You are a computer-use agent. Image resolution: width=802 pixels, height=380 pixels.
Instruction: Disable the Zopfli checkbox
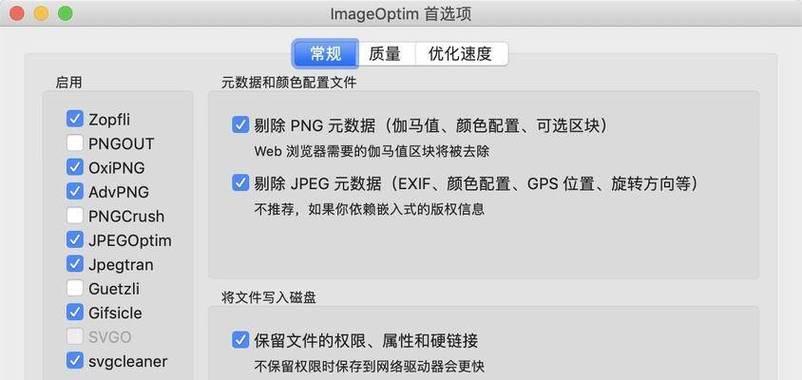(75, 119)
